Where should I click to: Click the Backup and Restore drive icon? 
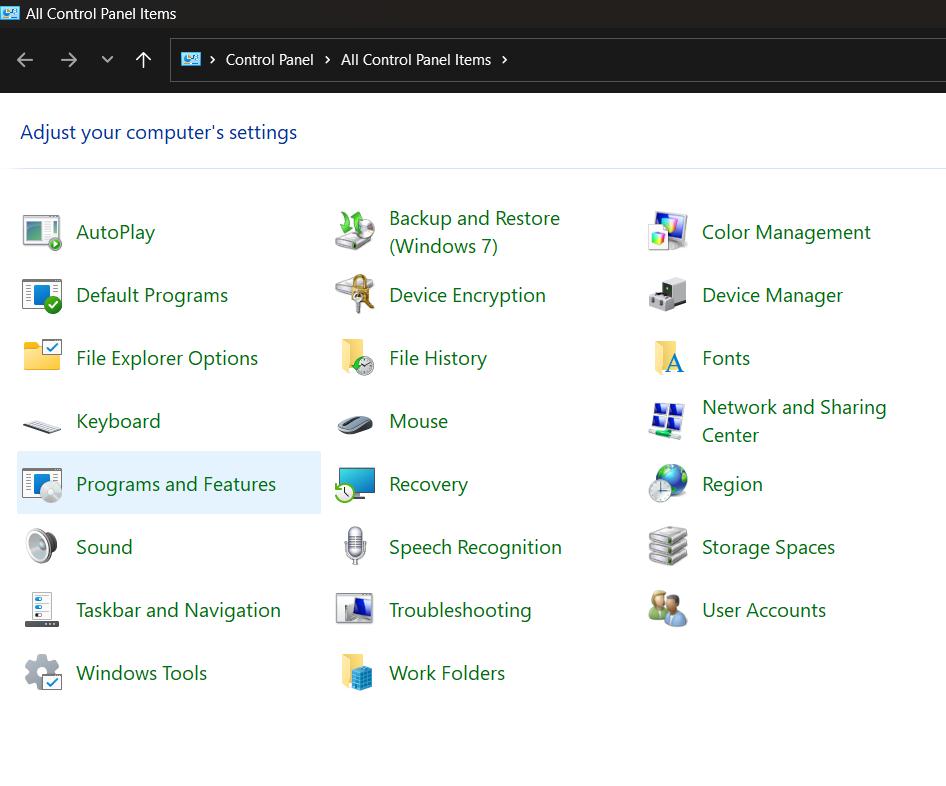(355, 231)
